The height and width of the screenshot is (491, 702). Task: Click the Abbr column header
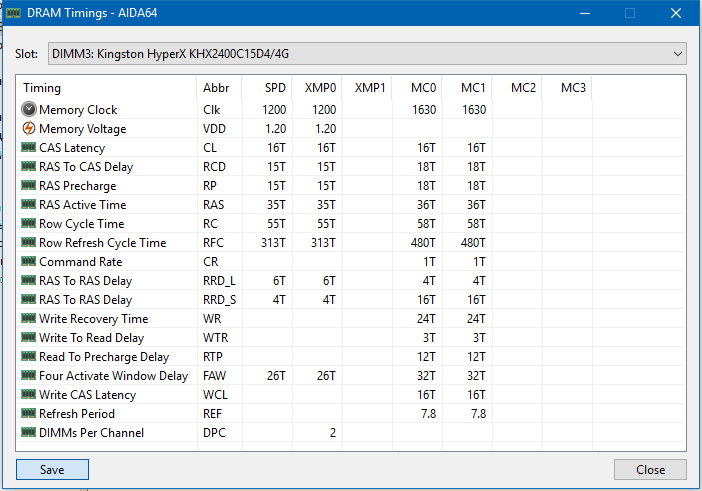tap(215, 87)
